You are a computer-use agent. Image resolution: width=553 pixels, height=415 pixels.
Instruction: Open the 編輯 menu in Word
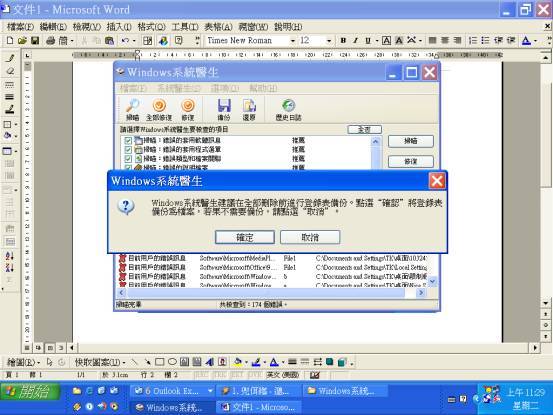53,27
